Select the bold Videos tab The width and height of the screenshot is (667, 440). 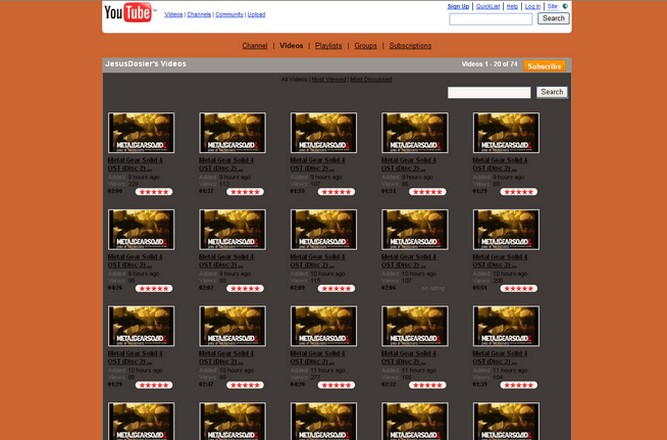point(291,46)
